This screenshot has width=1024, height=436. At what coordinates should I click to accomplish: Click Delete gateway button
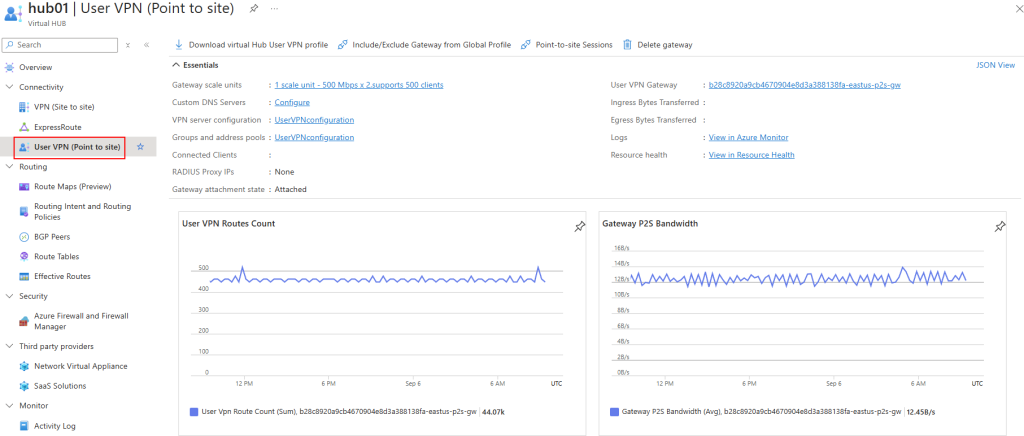(x=665, y=45)
